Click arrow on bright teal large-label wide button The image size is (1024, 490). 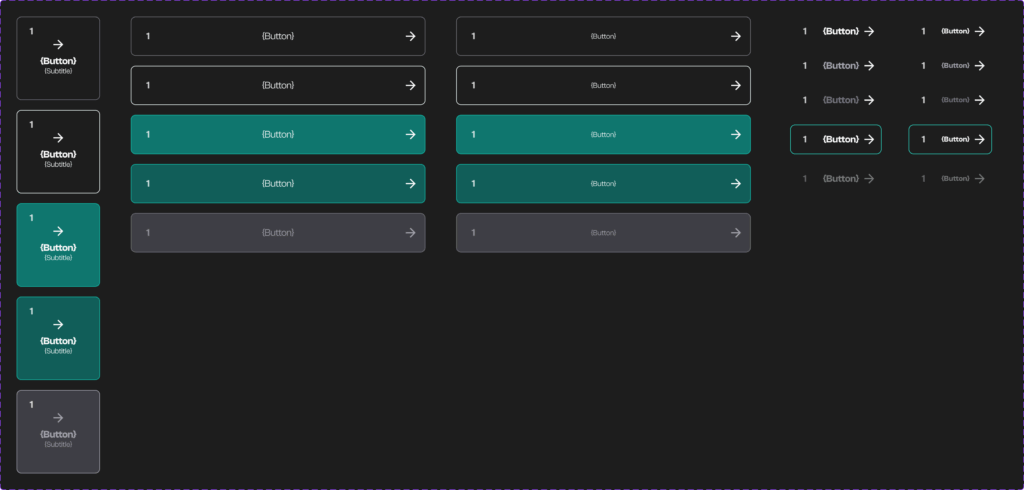[x=410, y=134]
